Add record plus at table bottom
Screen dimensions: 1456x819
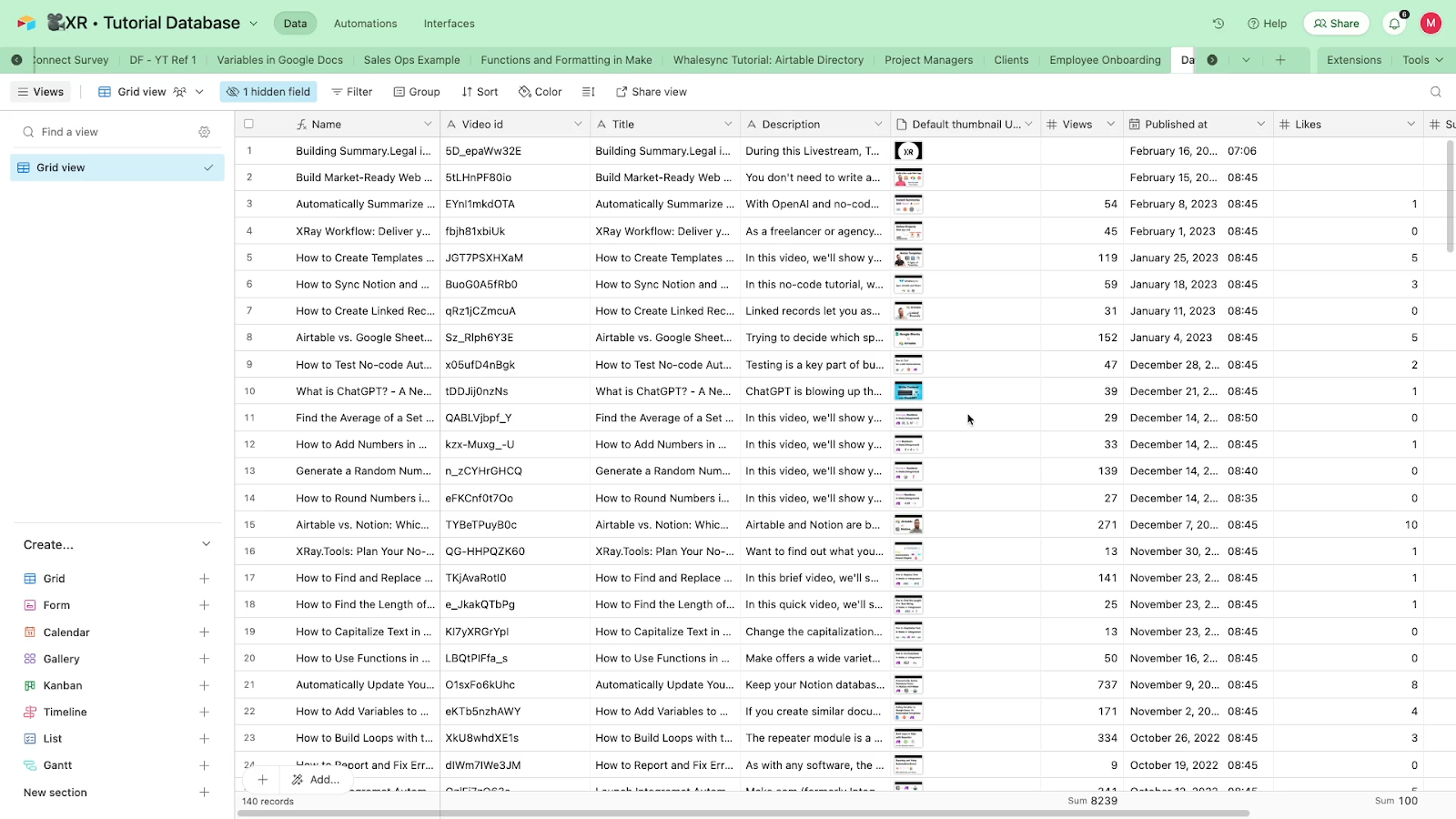pyautogui.click(x=262, y=780)
